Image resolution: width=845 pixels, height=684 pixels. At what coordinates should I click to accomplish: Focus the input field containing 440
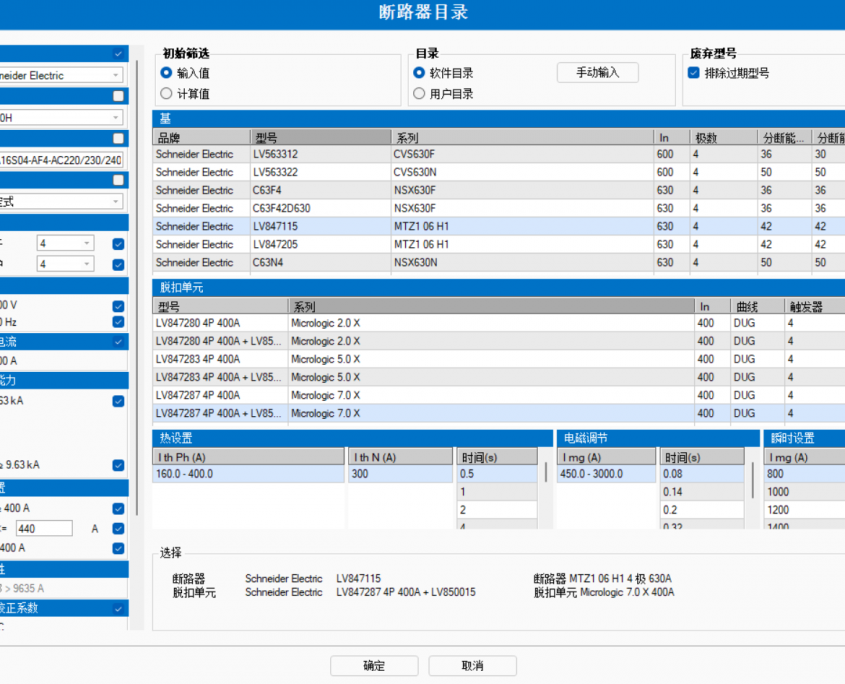44,529
